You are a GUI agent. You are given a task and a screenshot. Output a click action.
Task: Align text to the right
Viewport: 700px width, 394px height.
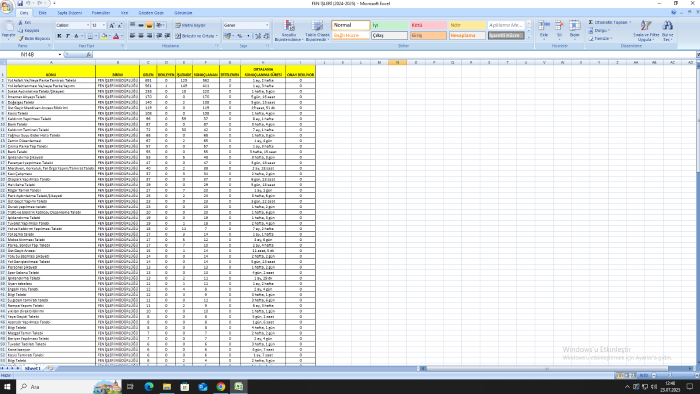click(150, 36)
